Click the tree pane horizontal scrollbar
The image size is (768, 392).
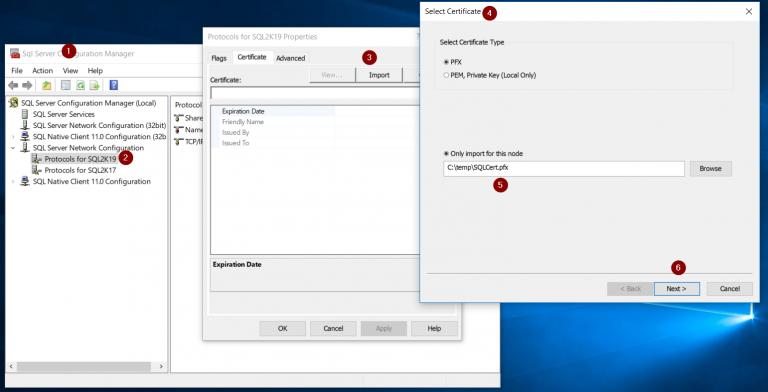[x=86, y=367]
